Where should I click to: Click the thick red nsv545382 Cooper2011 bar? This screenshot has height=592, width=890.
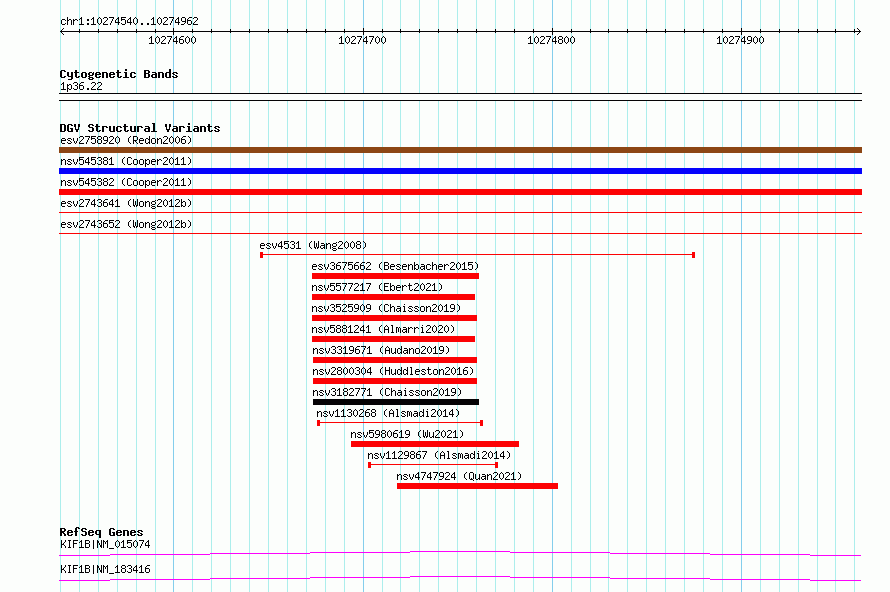(x=460, y=192)
